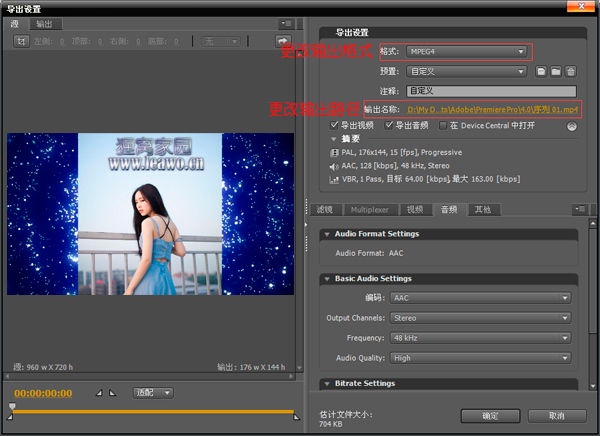600x436 pixels.
Task: Collapse Basic Audio Settings section
Action: pos(327,279)
